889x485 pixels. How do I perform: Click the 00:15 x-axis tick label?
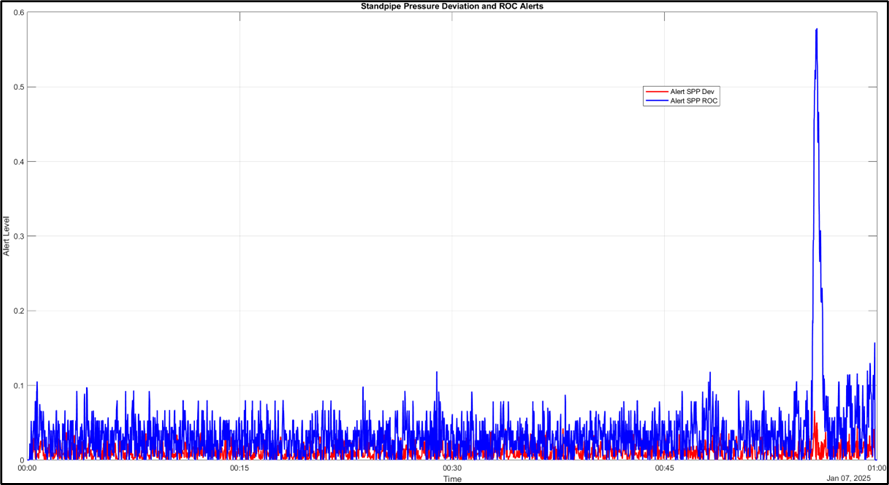pyautogui.click(x=240, y=468)
